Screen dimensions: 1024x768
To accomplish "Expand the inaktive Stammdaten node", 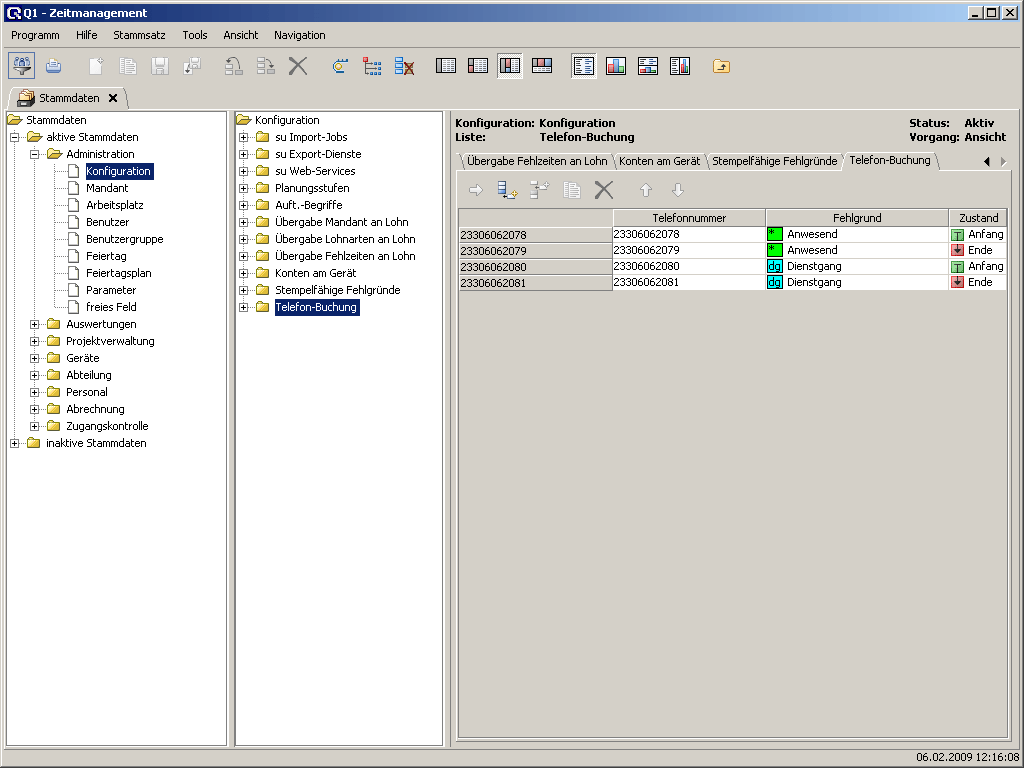I will [15, 443].
